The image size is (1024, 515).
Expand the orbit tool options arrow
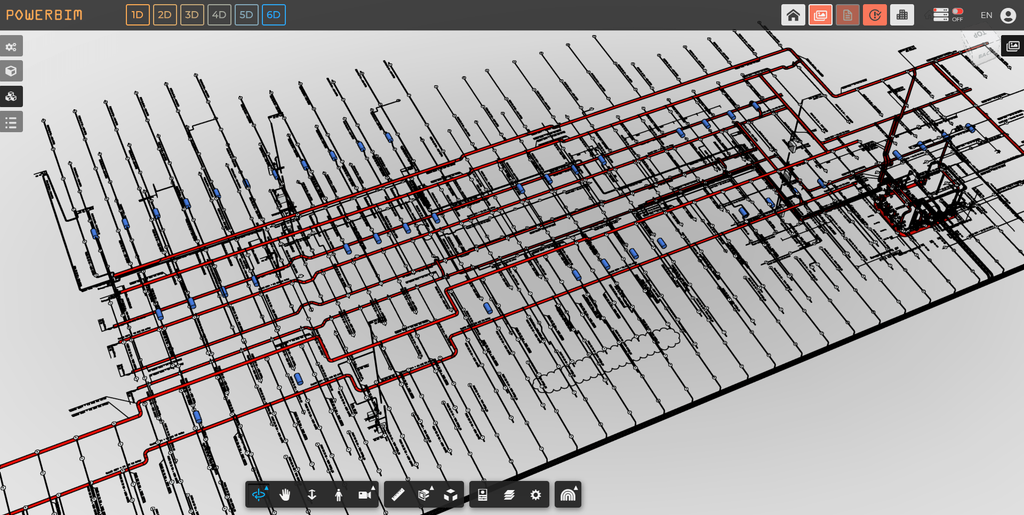266,487
